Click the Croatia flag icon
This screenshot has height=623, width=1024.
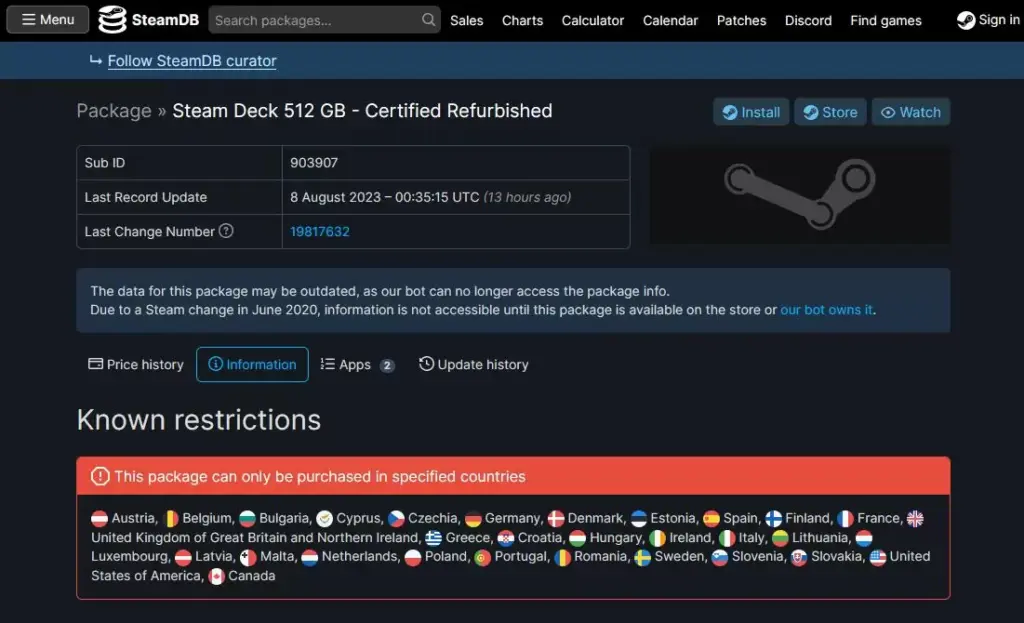point(505,539)
